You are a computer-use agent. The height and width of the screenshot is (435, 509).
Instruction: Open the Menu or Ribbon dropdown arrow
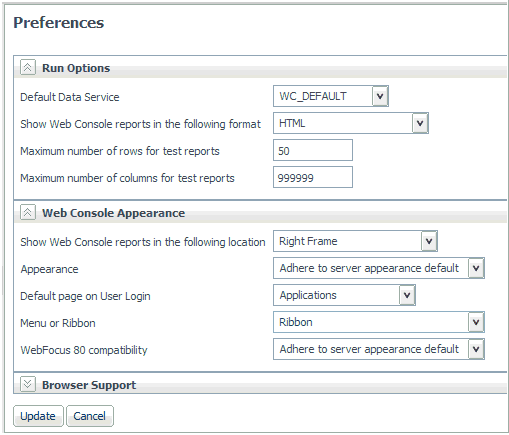[x=476, y=322]
